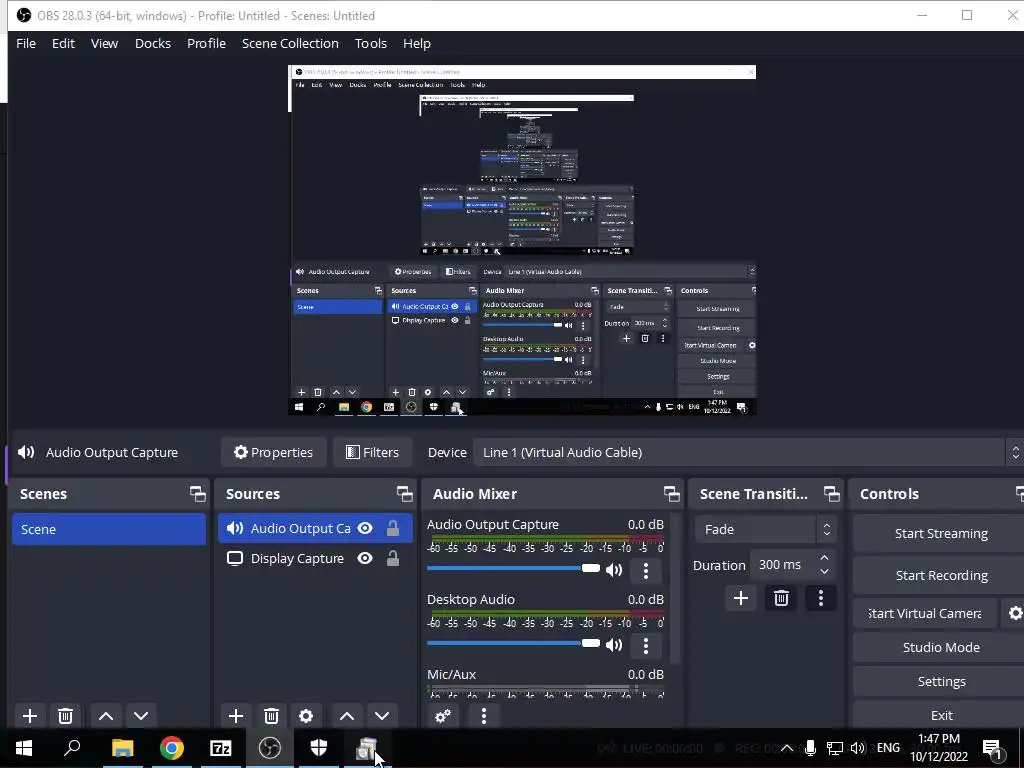
Task: Open Desktop Audio mixer options menu
Action: (x=646, y=646)
